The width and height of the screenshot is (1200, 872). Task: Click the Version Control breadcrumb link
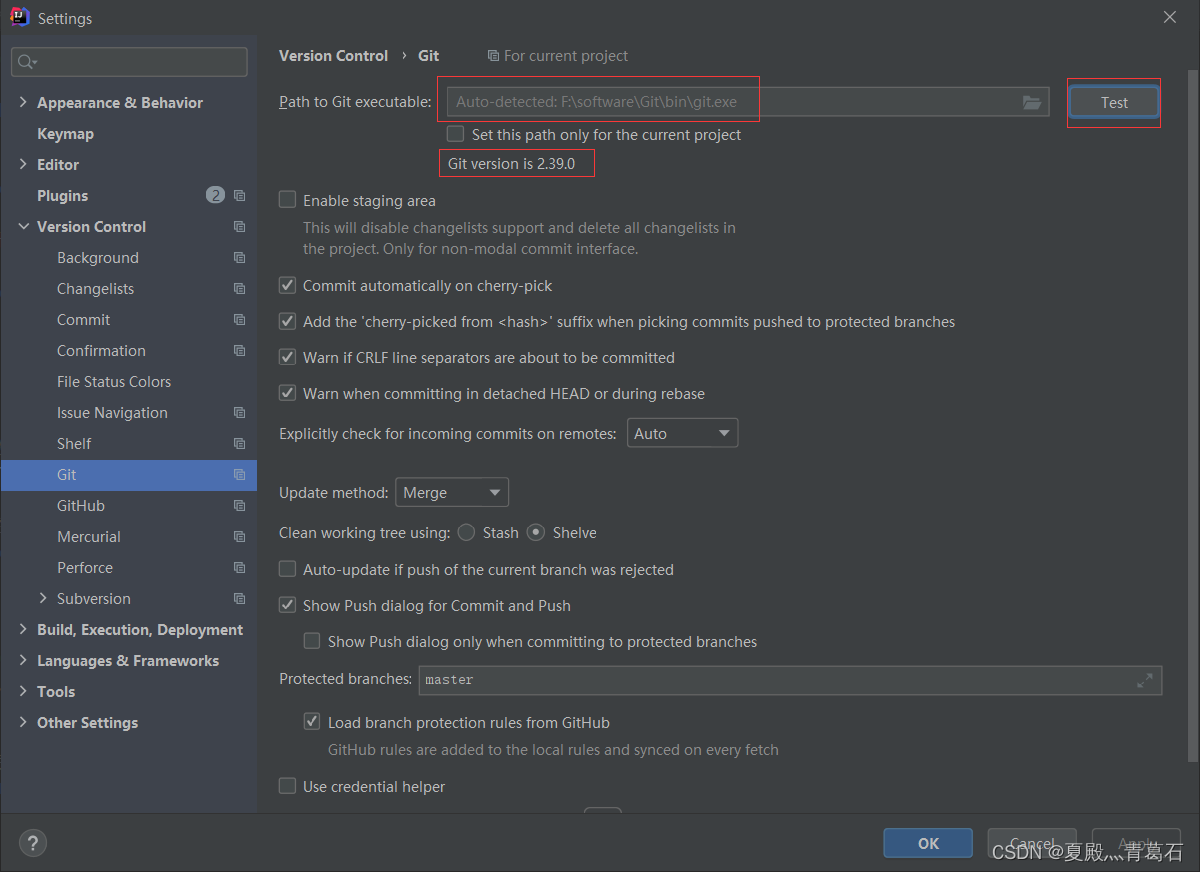click(x=333, y=56)
